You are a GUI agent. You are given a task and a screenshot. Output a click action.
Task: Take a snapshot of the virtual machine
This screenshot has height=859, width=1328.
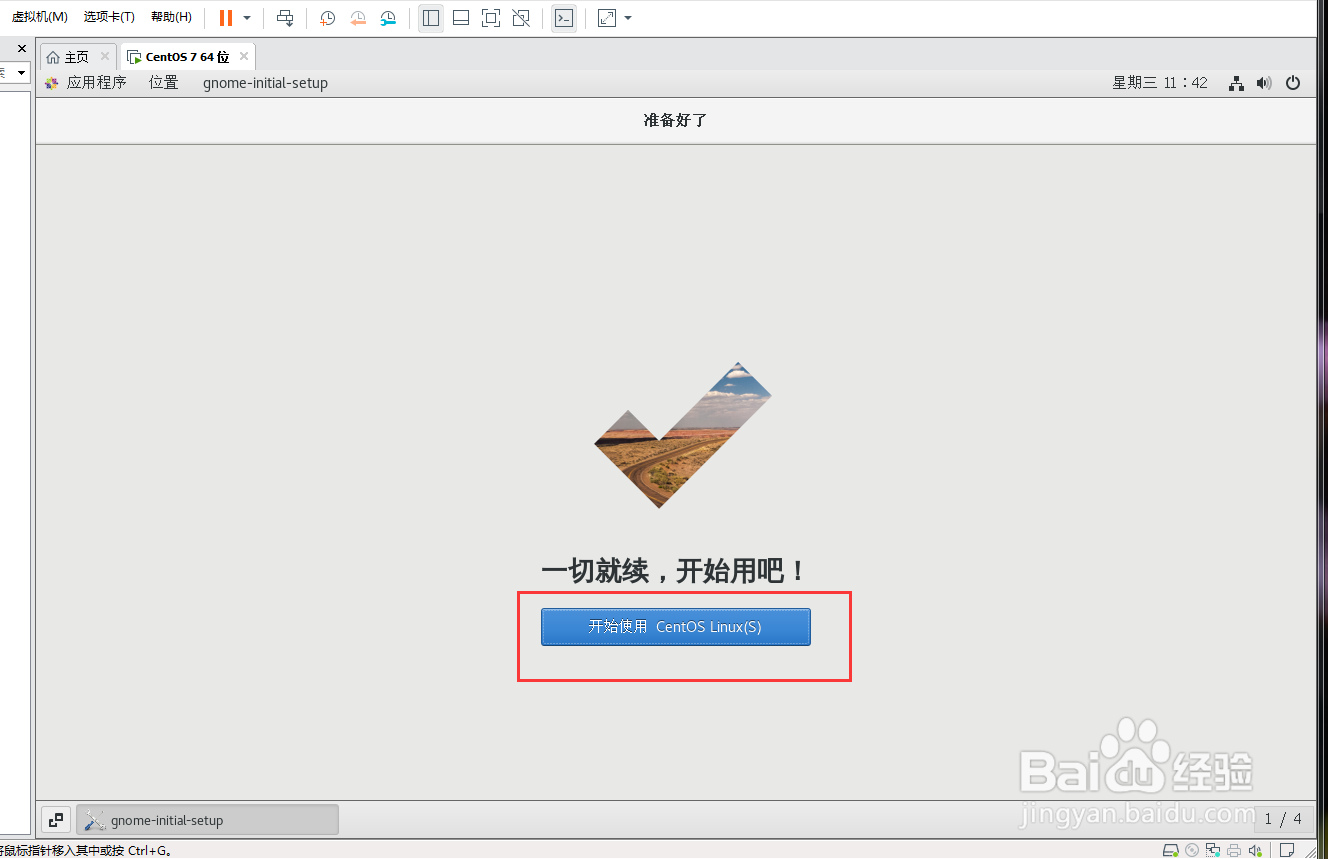pyautogui.click(x=327, y=18)
